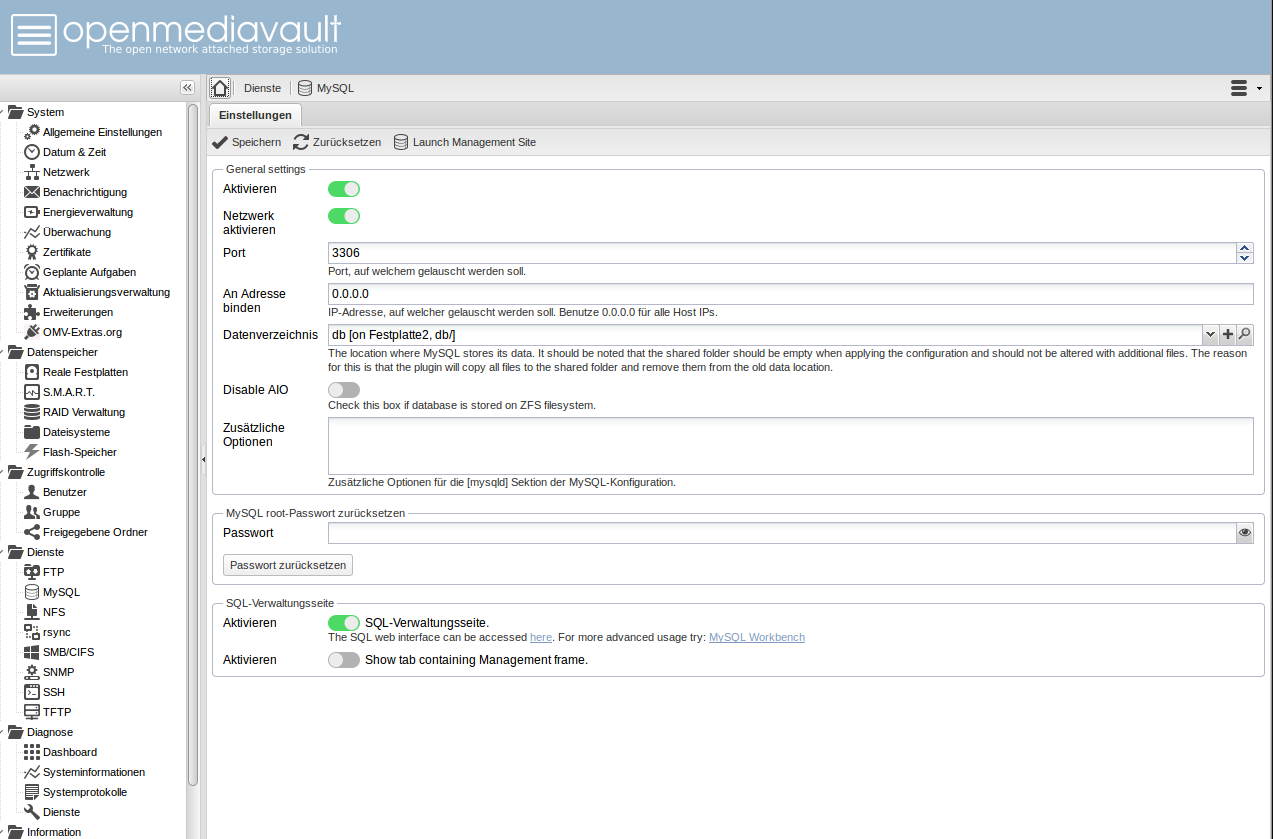Image resolution: width=1273 pixels, height=839 pixels.
Task: Select the FTP service icon
Action: (x=32, y=572)
